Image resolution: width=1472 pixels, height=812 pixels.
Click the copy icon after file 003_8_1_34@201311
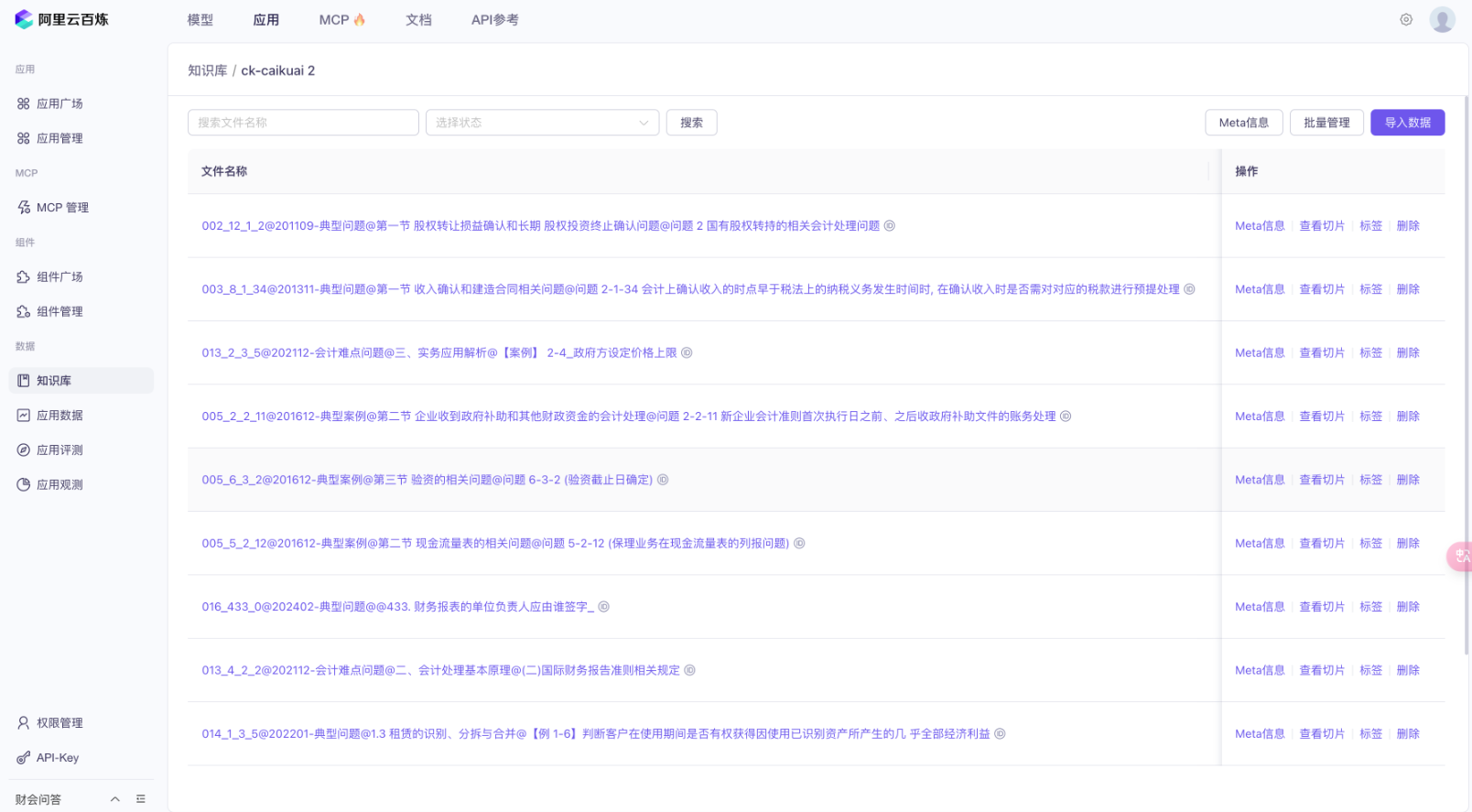(1190, 289)
